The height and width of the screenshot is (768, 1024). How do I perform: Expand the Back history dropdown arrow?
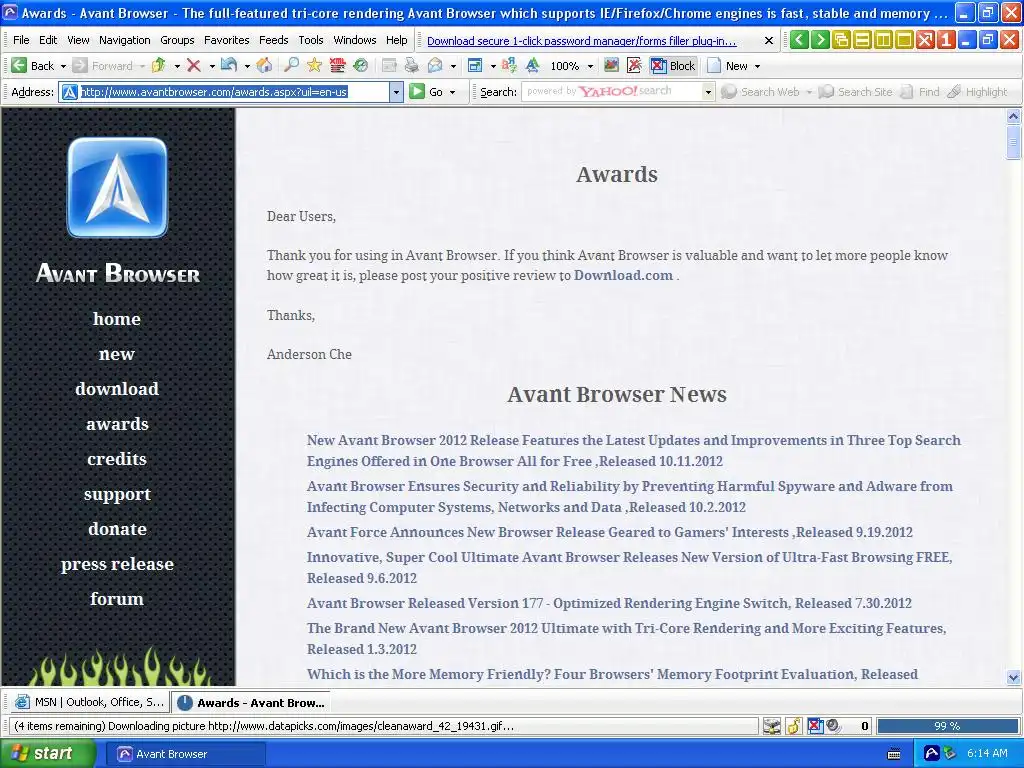click(63, 66)
